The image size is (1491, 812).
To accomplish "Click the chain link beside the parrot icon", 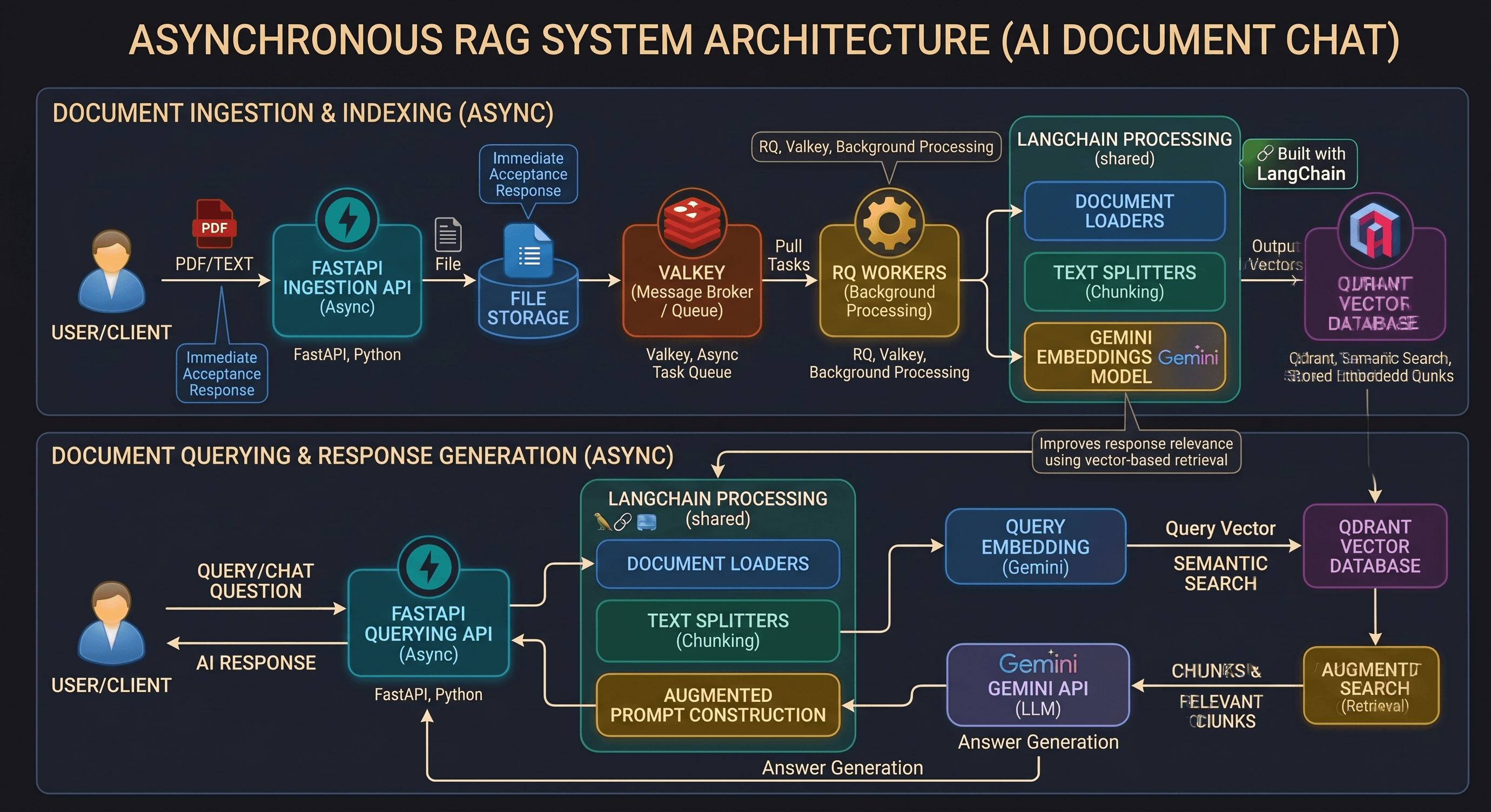I will tap(622, 522).
